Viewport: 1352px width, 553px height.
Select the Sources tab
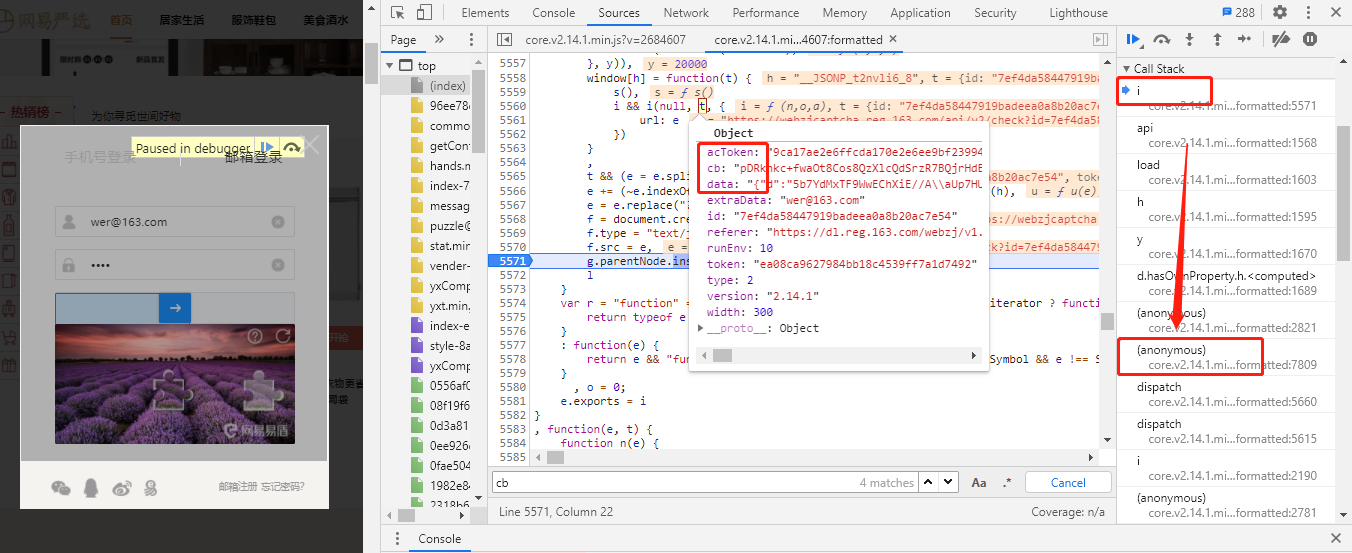pyautogui.click(x=619, y=13)
